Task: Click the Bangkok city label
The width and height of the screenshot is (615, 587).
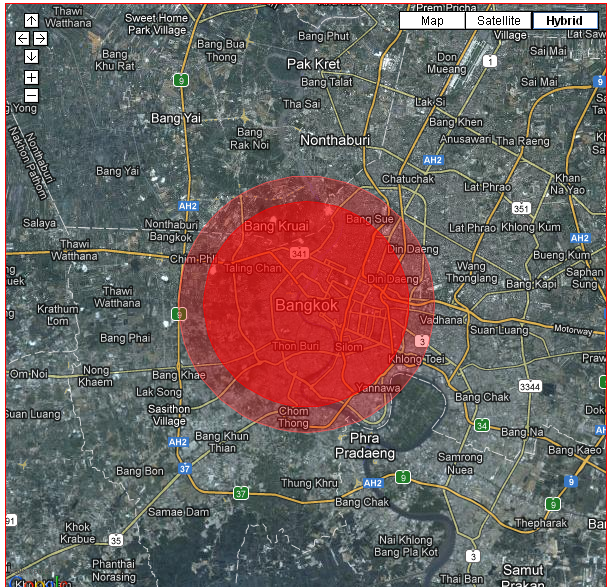Action: click(x=306, y=305)
